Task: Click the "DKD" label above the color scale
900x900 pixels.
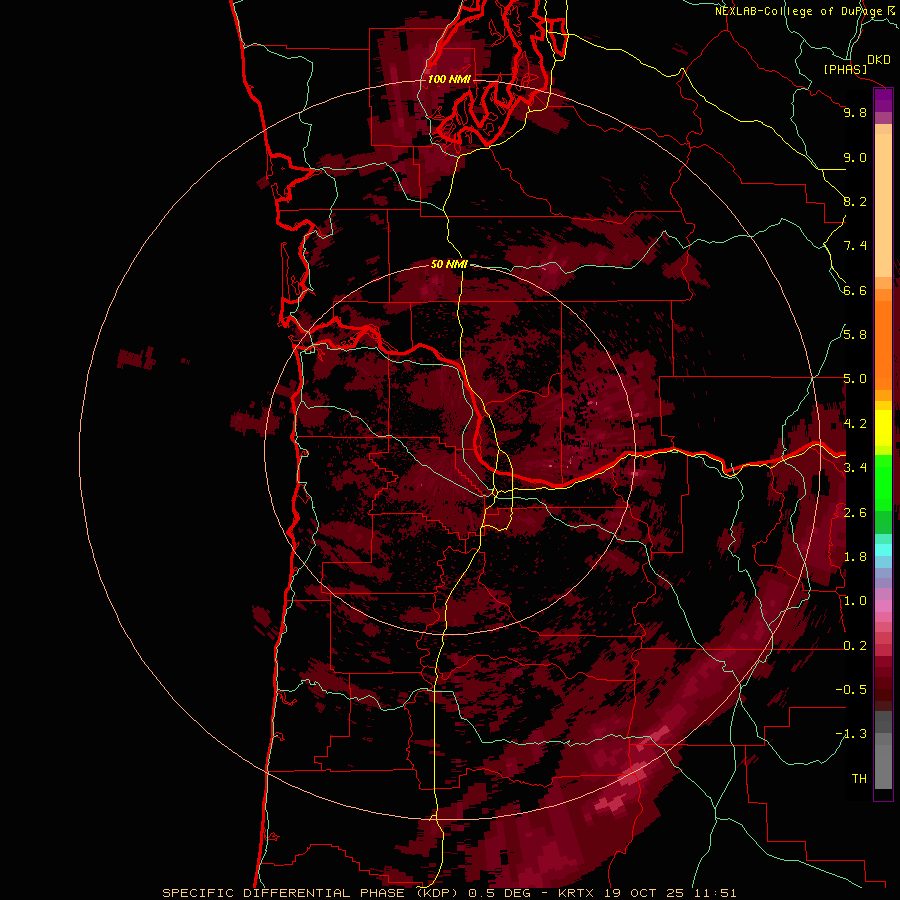Action: [x=879, y=60]
